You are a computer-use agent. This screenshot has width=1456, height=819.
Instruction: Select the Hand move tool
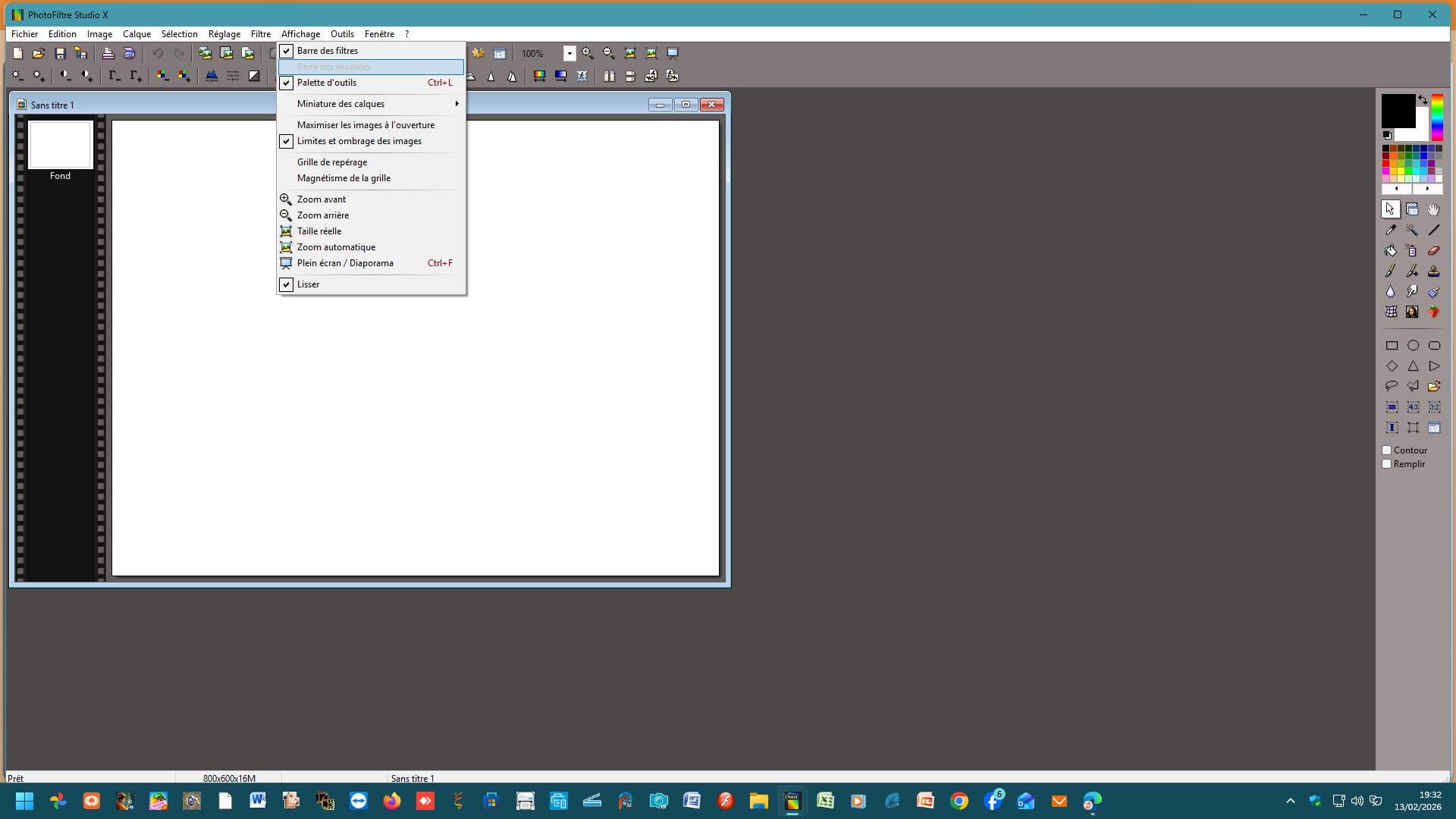(x=1433, y=209)
